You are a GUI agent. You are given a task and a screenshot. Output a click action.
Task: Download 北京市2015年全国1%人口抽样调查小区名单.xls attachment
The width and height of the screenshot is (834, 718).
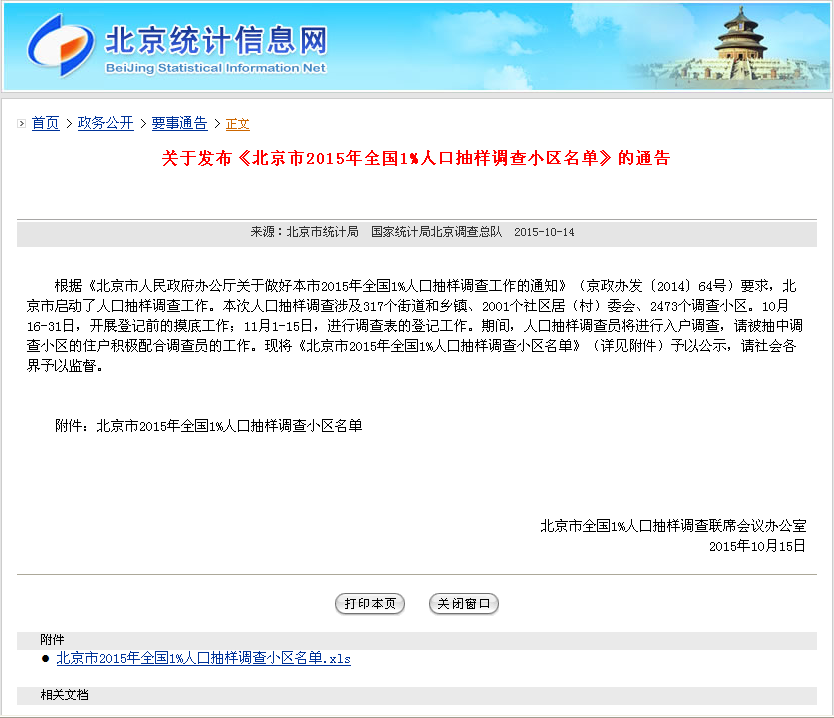[203, 658]
